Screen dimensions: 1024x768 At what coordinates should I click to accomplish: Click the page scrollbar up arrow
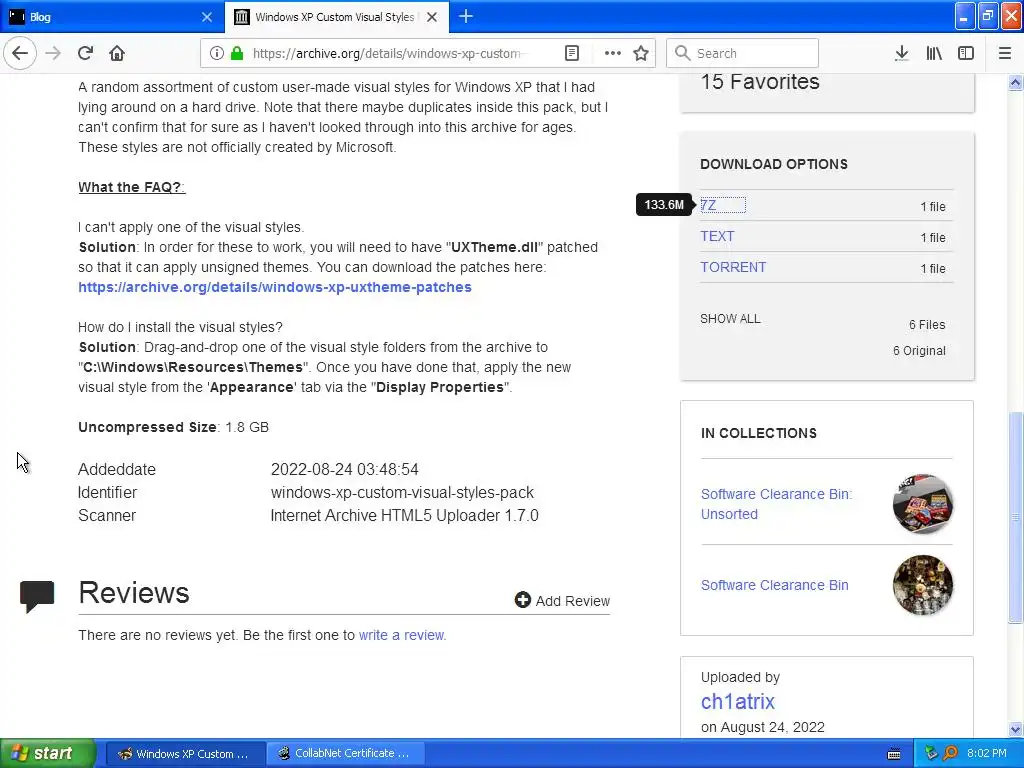[x=1015, y=82]
